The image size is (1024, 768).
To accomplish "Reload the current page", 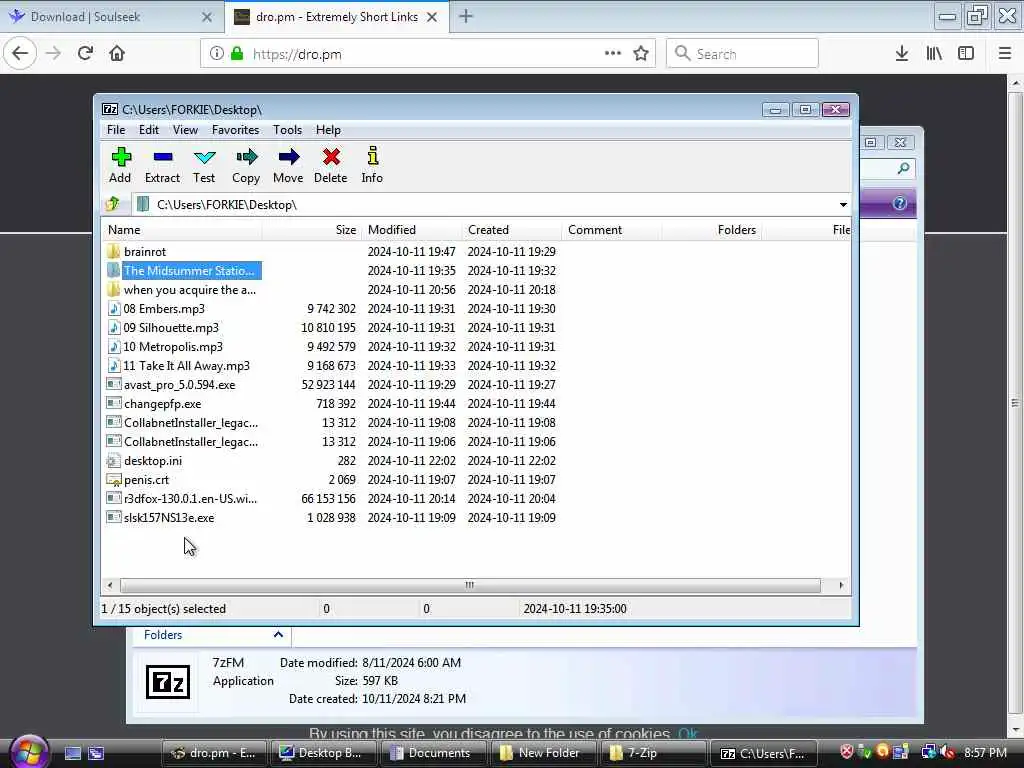I will [85, 54].
